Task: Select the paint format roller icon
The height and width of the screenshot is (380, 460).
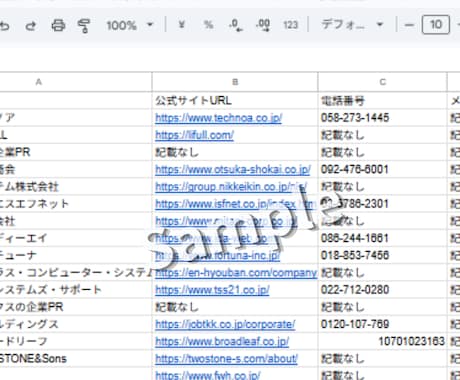Action: (84, 25)
